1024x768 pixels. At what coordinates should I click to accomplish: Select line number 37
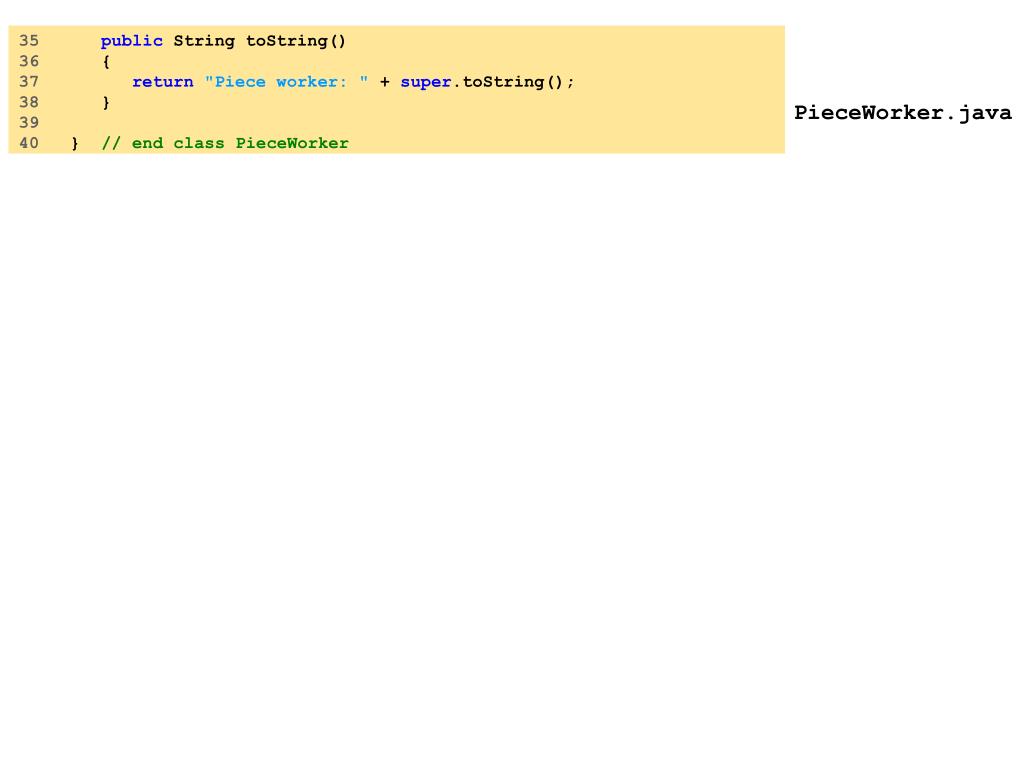coord(29,82)
